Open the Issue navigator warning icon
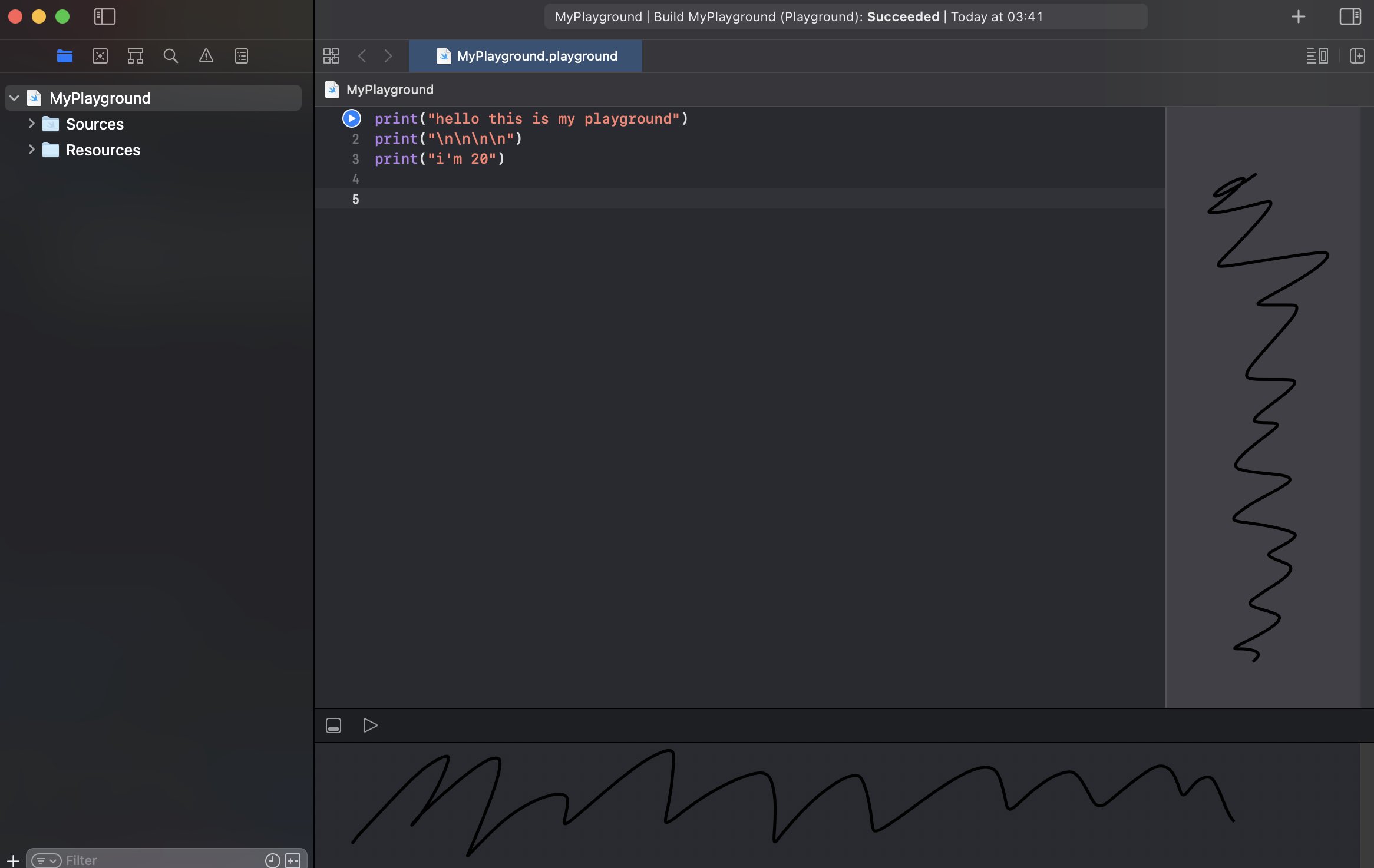 point(206,56)
